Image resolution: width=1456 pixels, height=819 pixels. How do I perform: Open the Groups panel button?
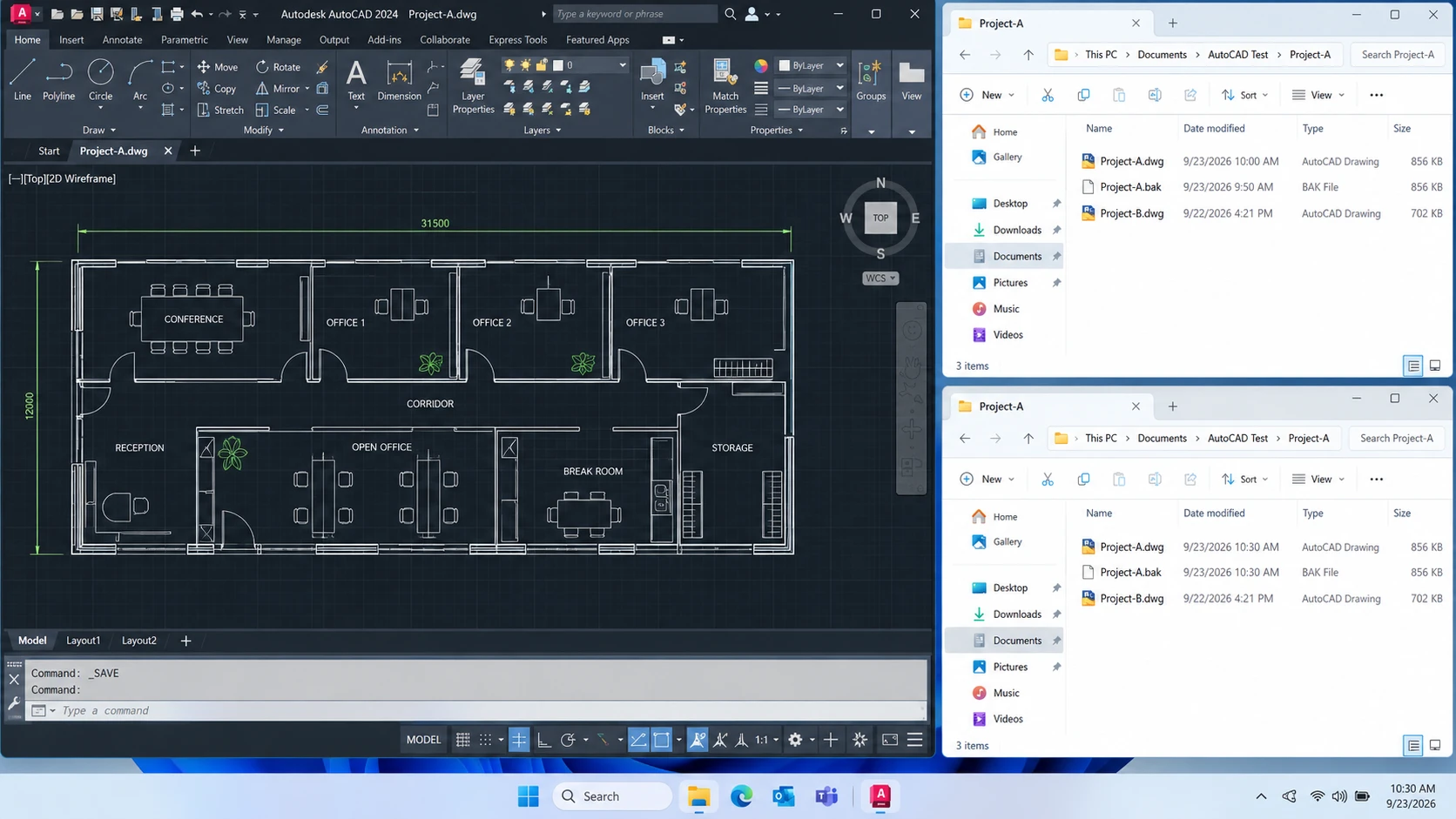click(x=871, y=80)
